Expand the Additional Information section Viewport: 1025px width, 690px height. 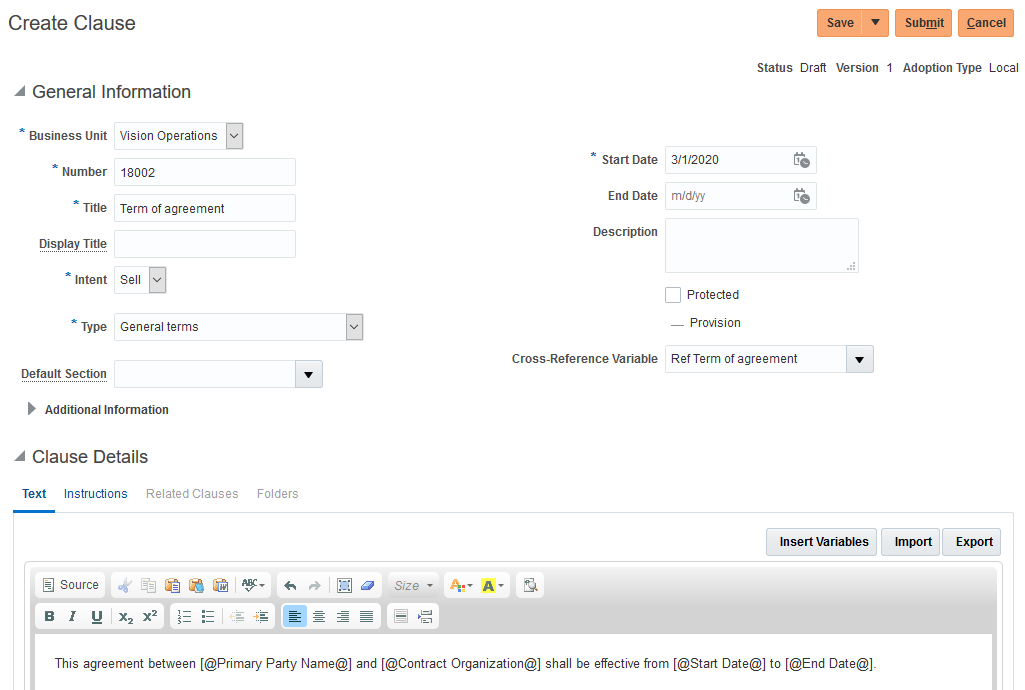point(31,409)
